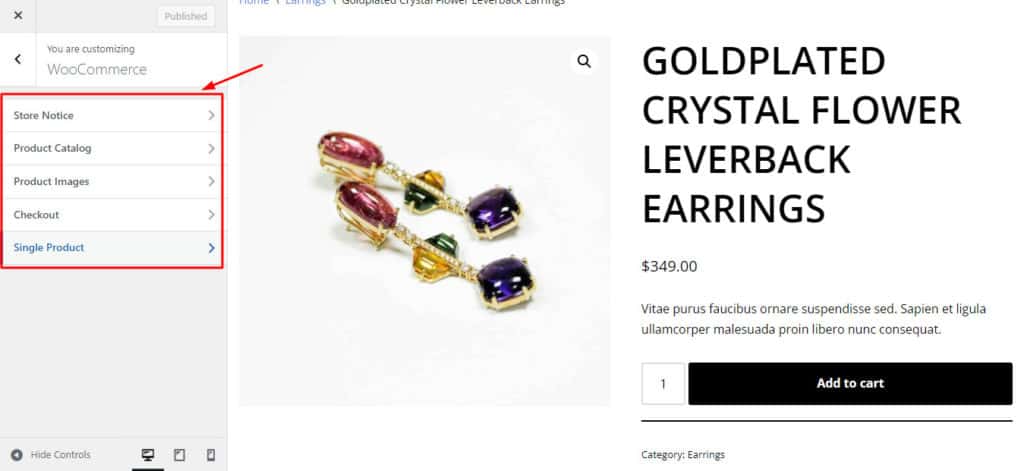Switch to desktop preview device icon
1024x471 pixels.
148,455
